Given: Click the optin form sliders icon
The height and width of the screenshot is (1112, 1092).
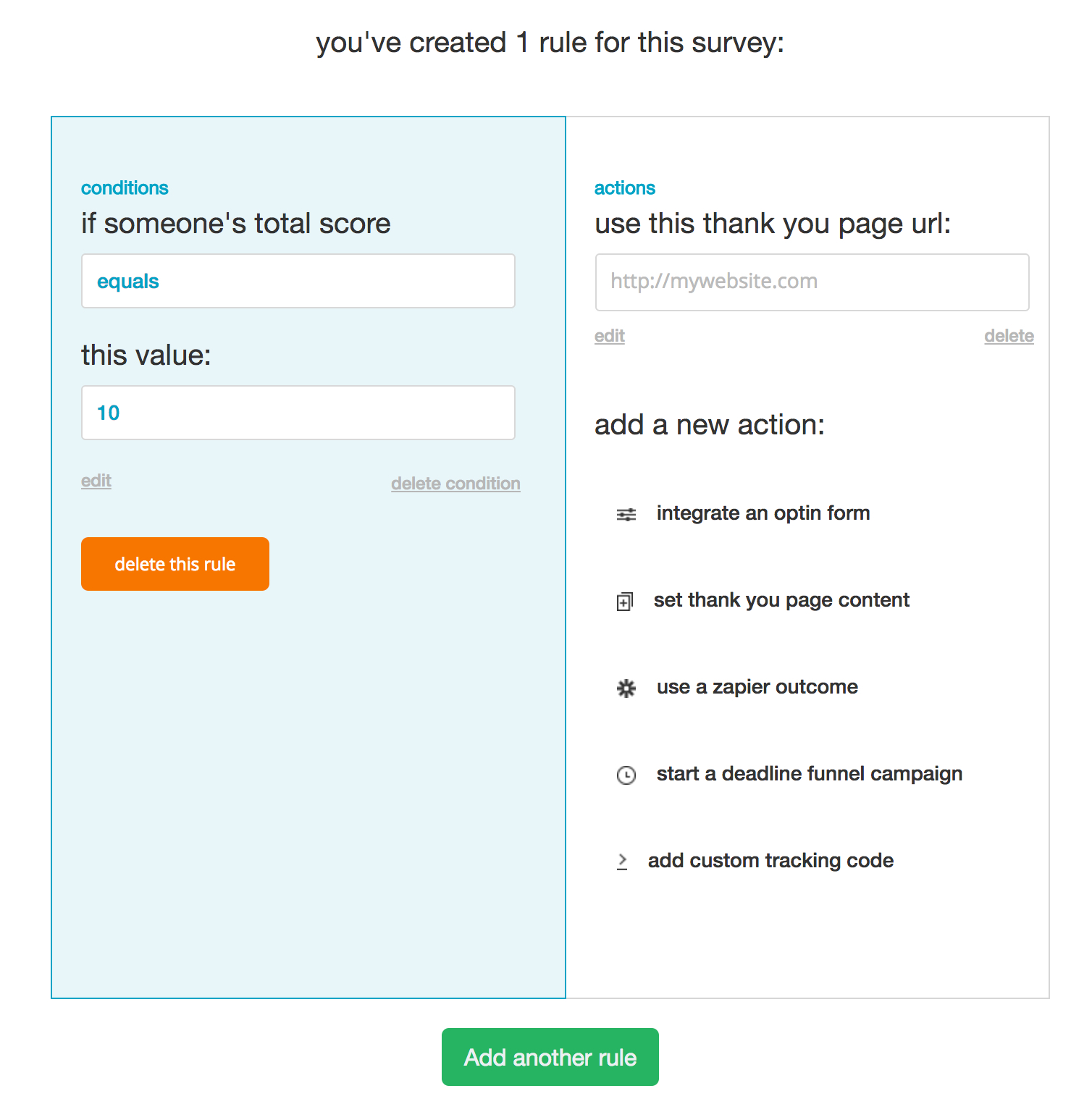Looking at the screenshot, I should (x=626, y=515).
